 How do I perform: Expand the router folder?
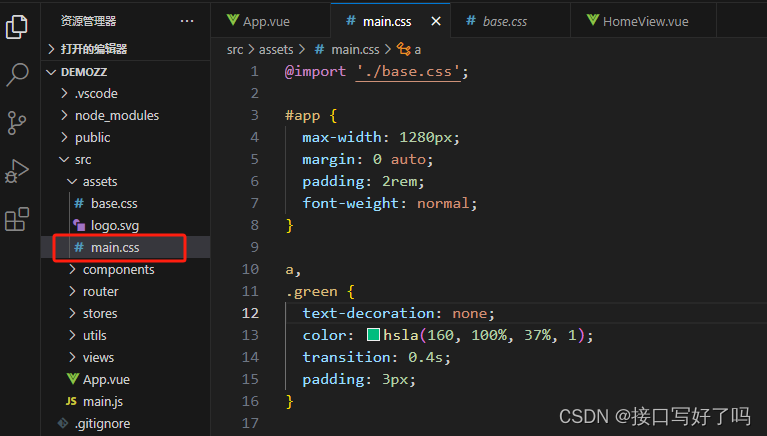pos(125,292)
